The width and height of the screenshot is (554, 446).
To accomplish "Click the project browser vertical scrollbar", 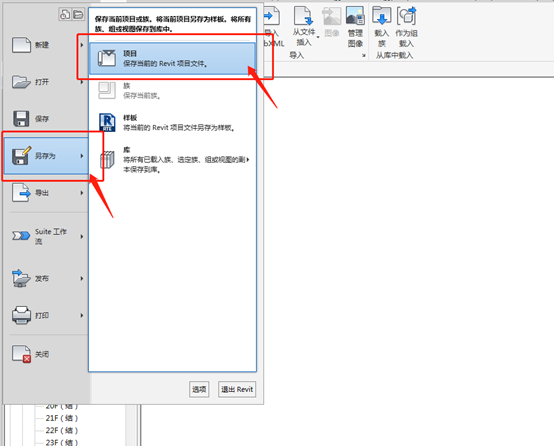I will 131,426.
